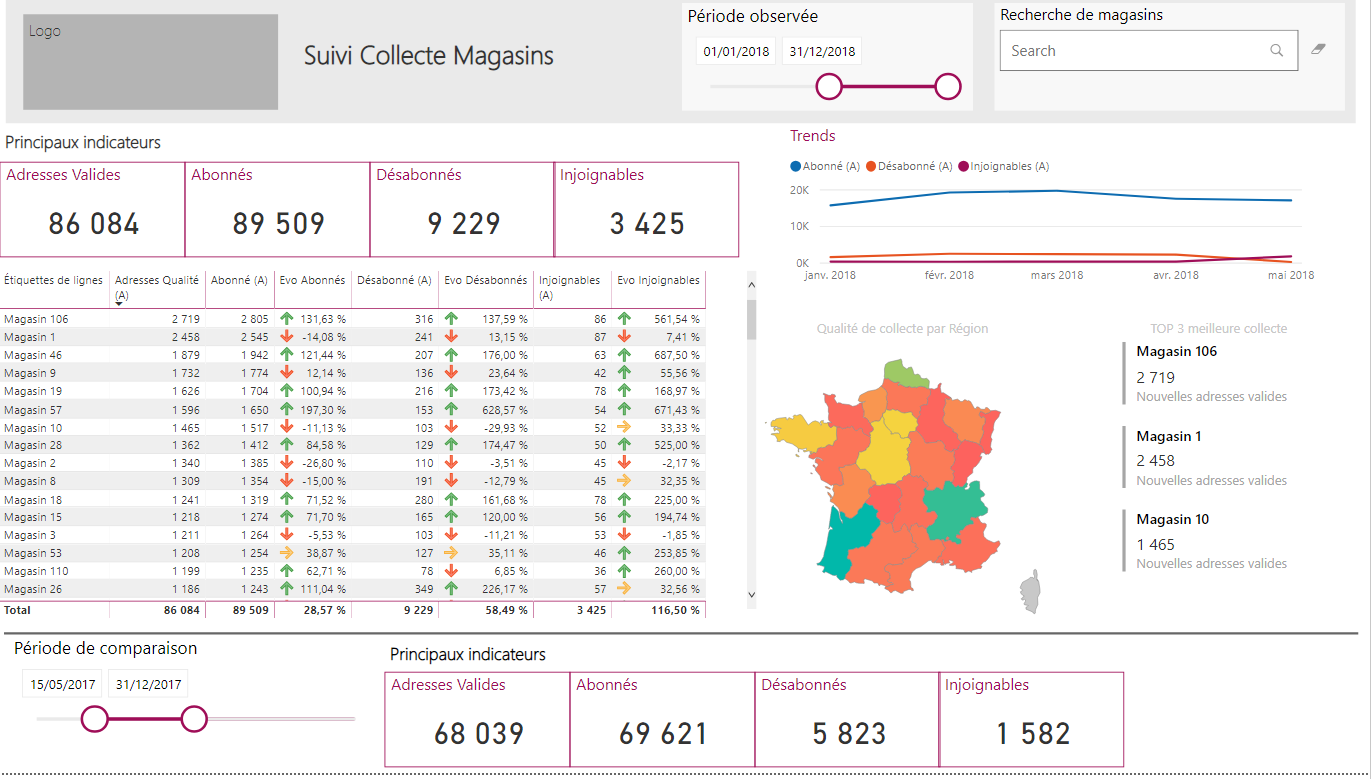Select the Magasin 106 row label
The height and width of the screenshot is (779, 1372).
[x=36, y=319]
